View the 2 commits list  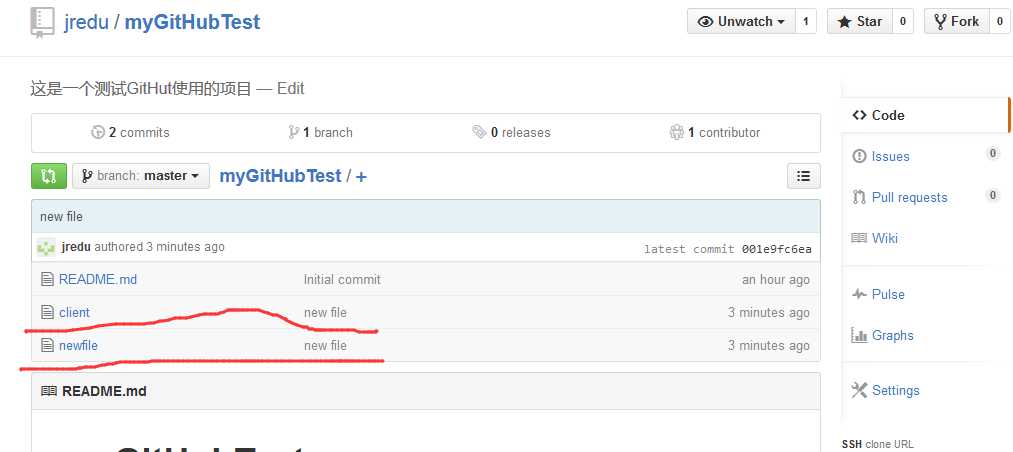(131, 132)
